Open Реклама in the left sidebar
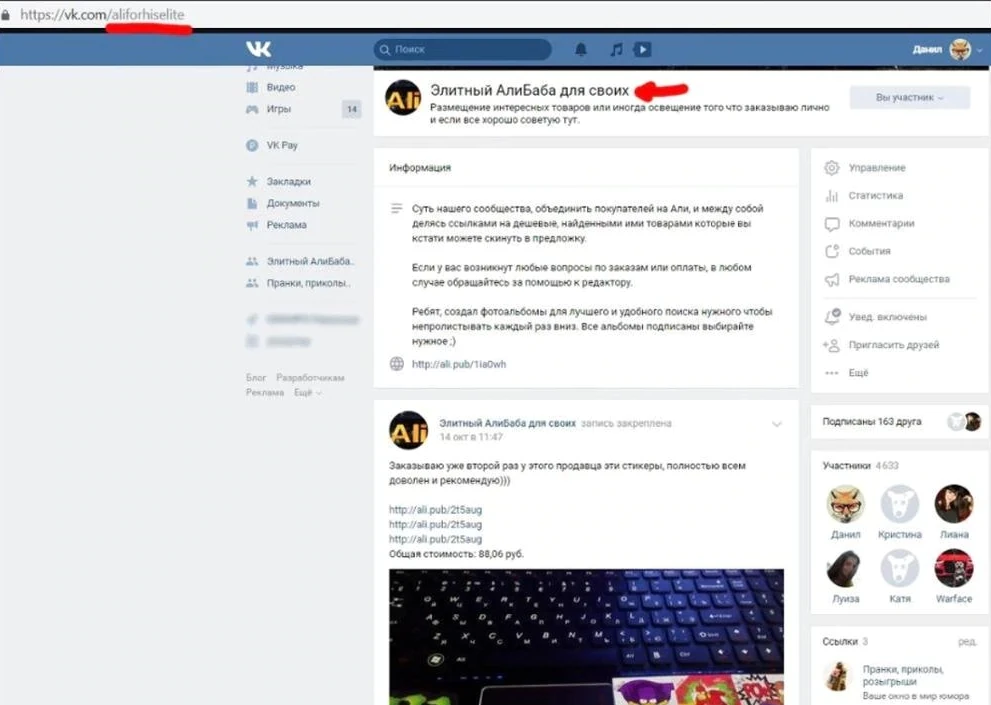The width and height of the screenshot is (991, 705). 286,224
